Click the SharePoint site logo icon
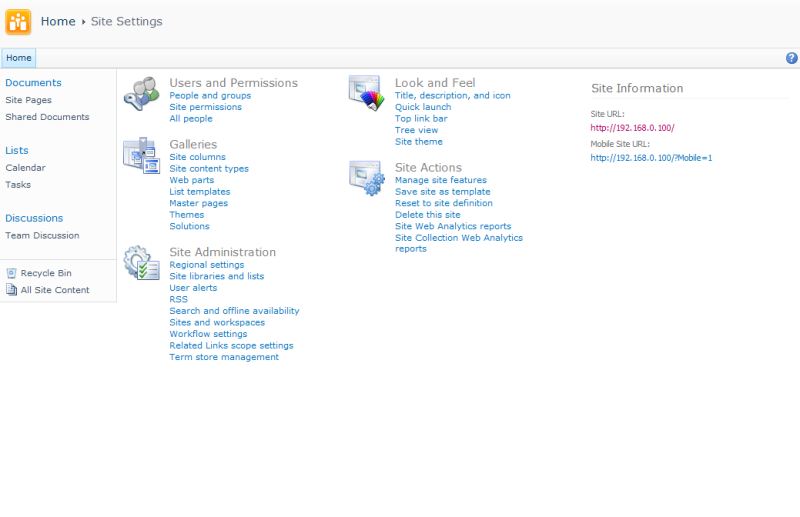Image resolution: width=800 pixels, height=517 pixels. coord(18,21)
